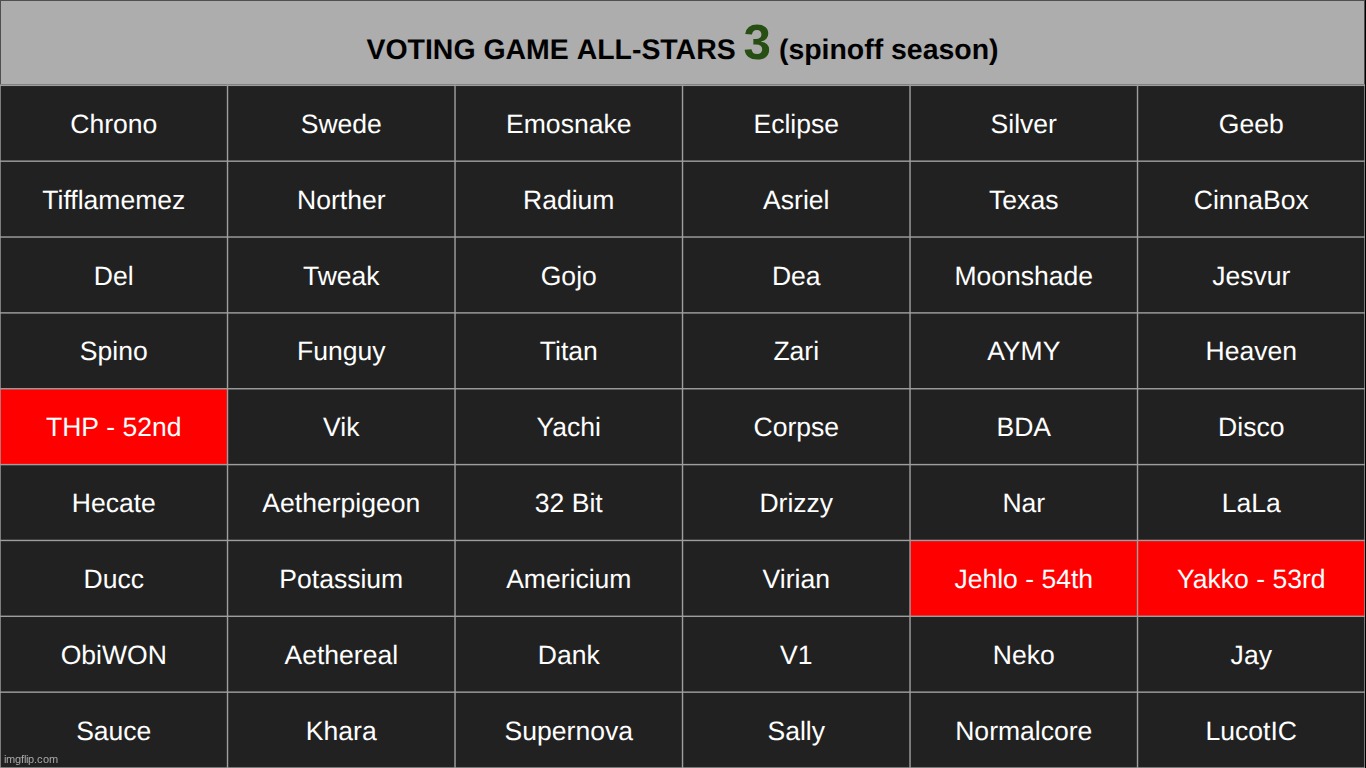
Task: Click the imgflip.com watermark
Action: coord(31,759)
